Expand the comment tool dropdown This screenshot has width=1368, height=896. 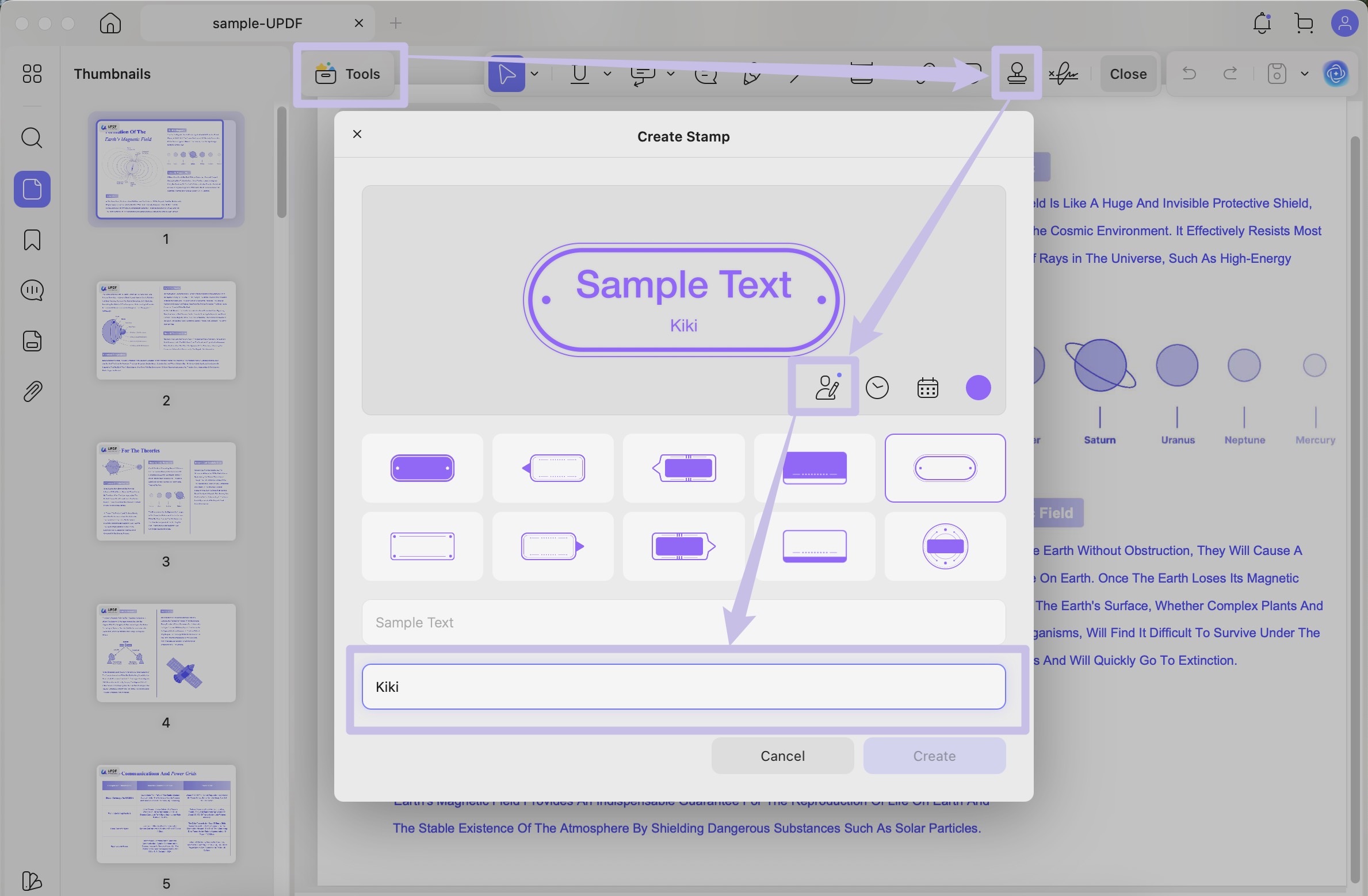pos(670,75)
